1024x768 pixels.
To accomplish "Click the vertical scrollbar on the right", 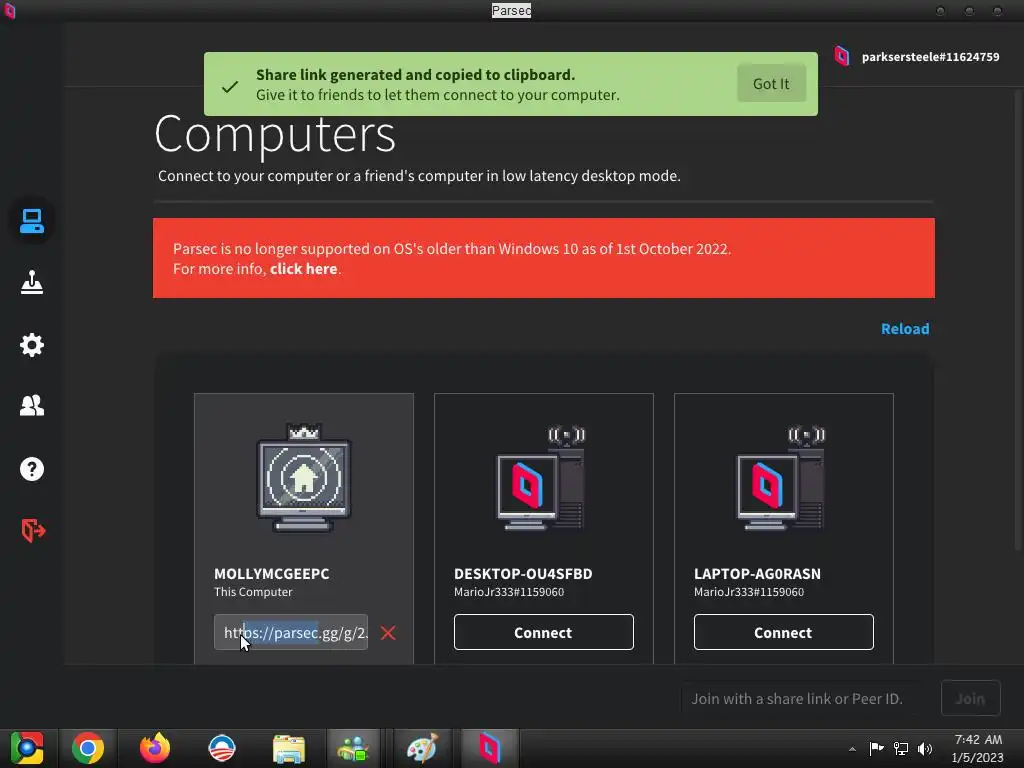I will (1017, 320).
